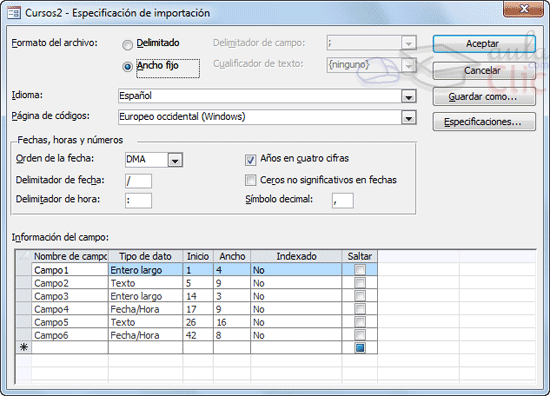Open Cualificador de texto dropdown
The width and height of the screenshot is (550, 396).
coord(408,65)
